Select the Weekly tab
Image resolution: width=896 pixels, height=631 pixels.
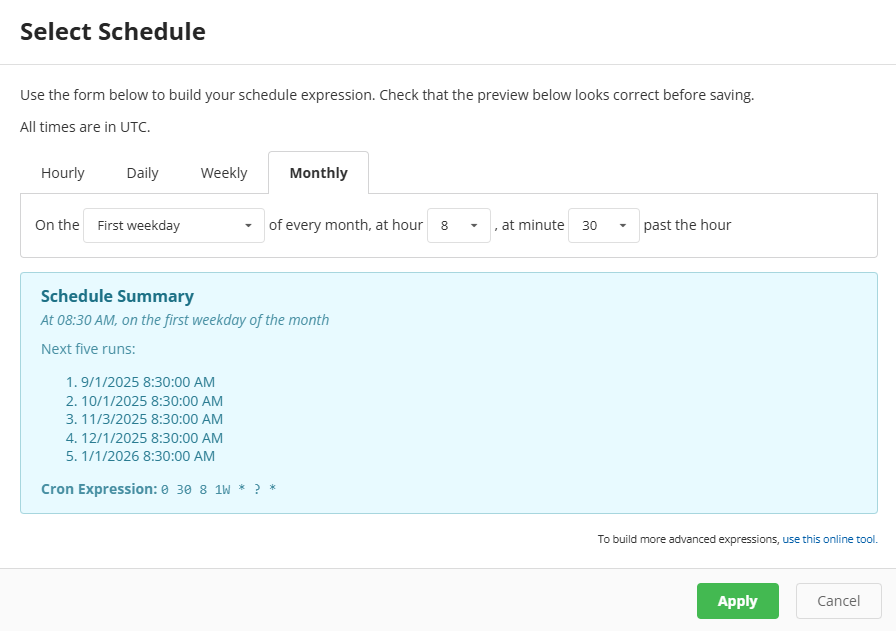coord(224,173)
